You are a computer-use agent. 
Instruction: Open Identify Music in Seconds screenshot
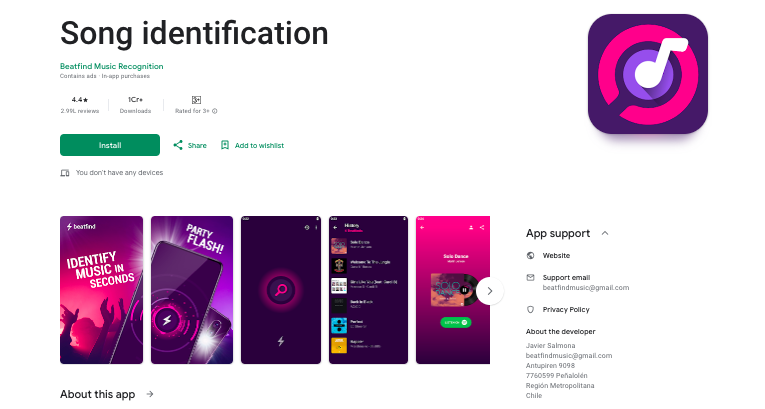point(101,290)
